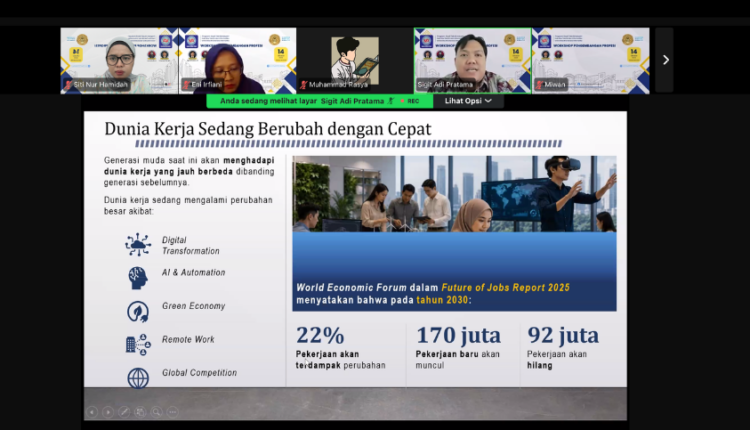
Task: Click the slideshow zoom magnifier icon
Action: coord(156,411)
